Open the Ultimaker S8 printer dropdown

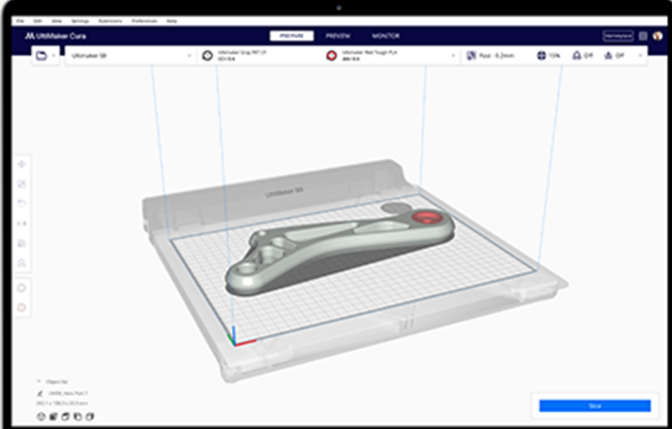[x=130, y=57]
